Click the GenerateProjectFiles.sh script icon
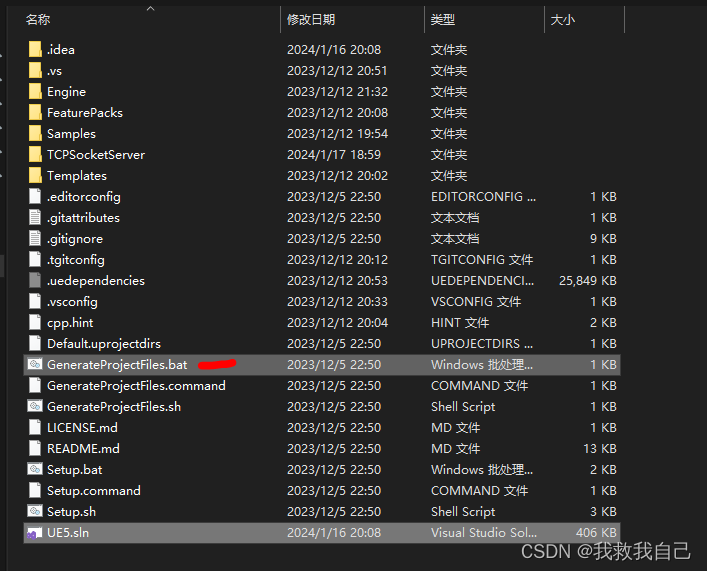Image resolution: width=707 pixels, height=571 pixels. 35,406
